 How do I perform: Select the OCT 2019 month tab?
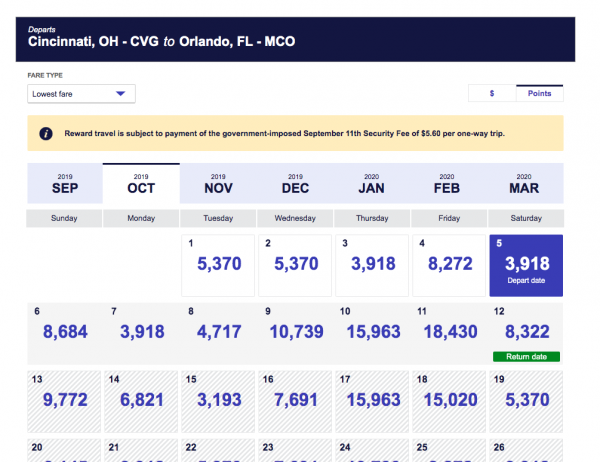(x=141, y=183)
